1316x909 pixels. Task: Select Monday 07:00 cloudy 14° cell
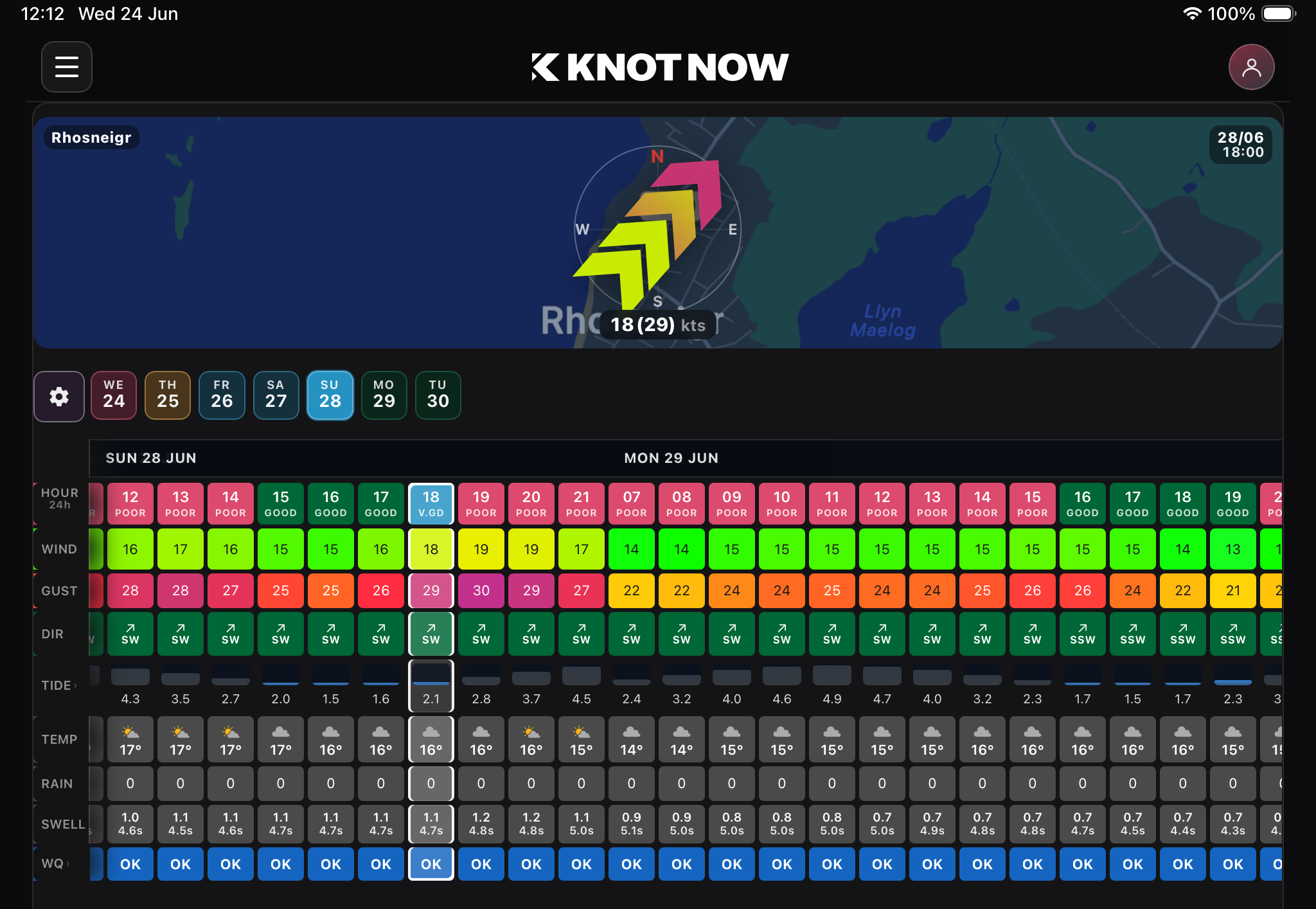point(632,739)
